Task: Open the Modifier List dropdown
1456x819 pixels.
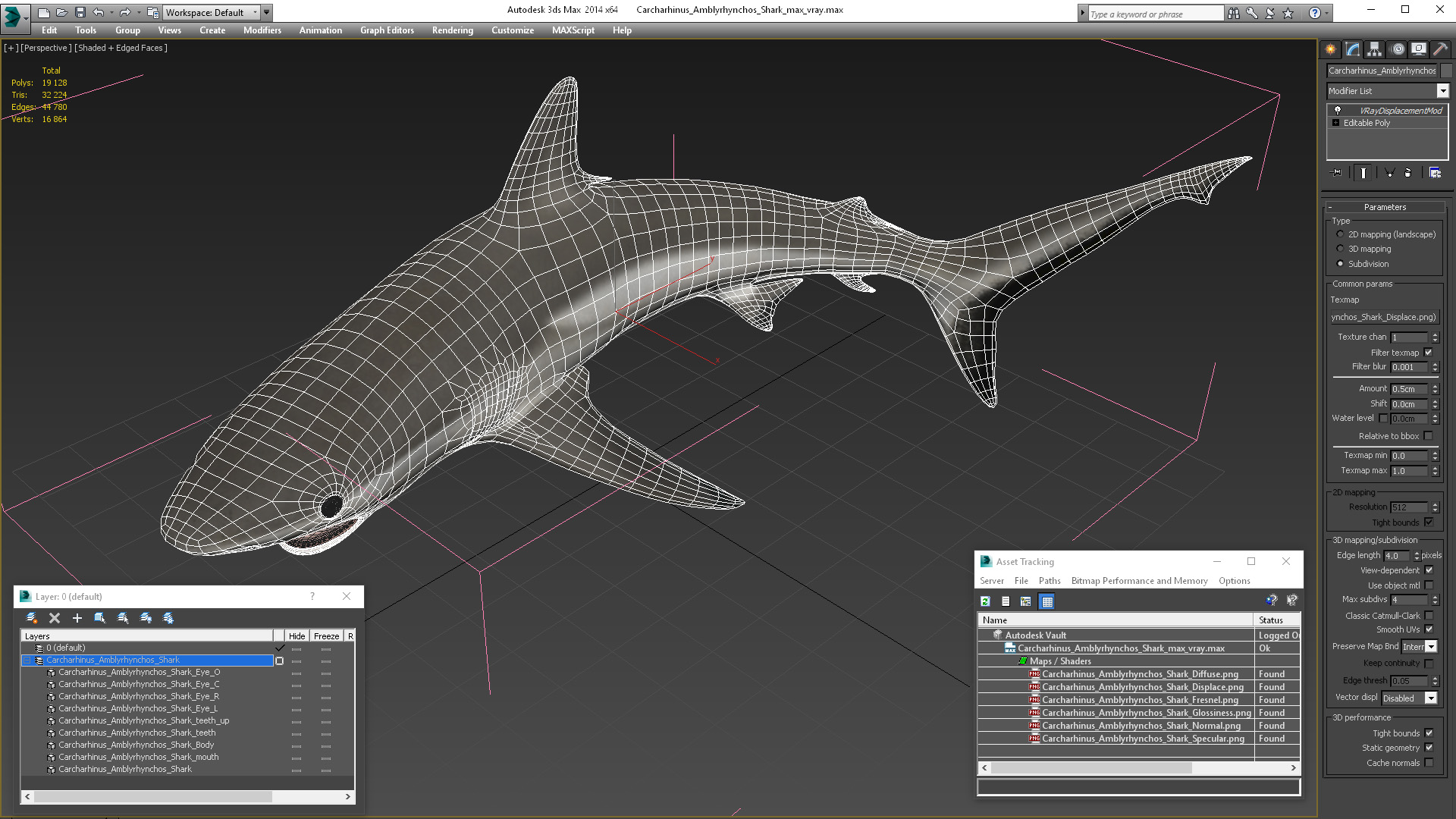Action: 1442,91
